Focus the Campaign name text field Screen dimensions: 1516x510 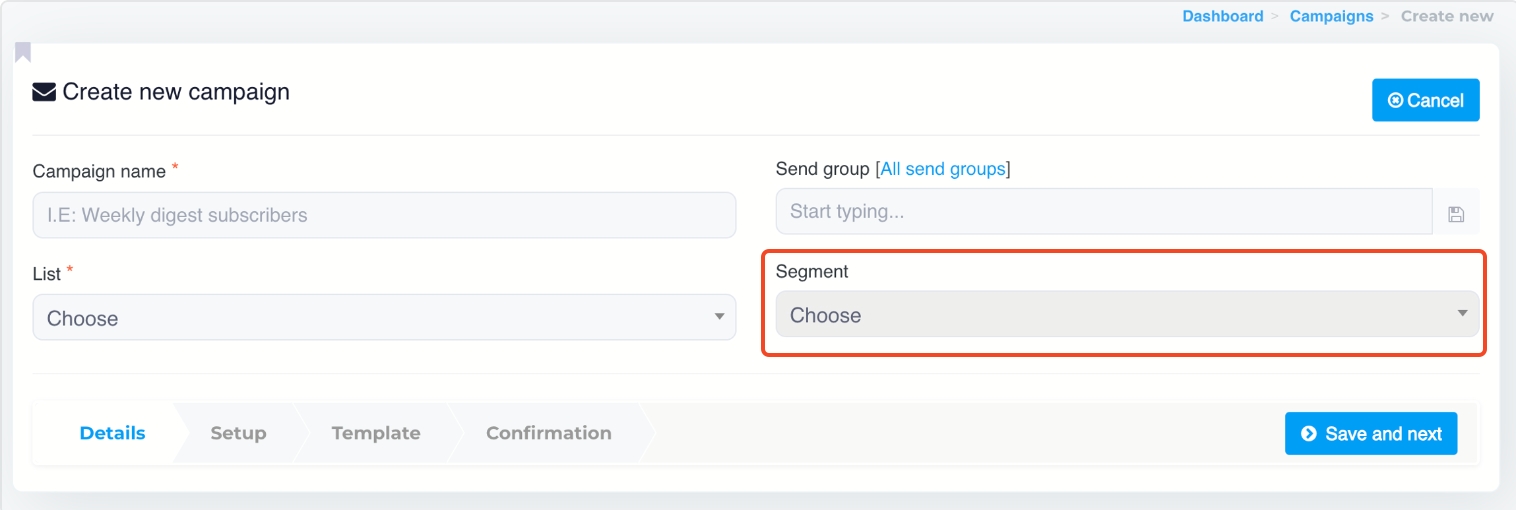click(384, 215)
